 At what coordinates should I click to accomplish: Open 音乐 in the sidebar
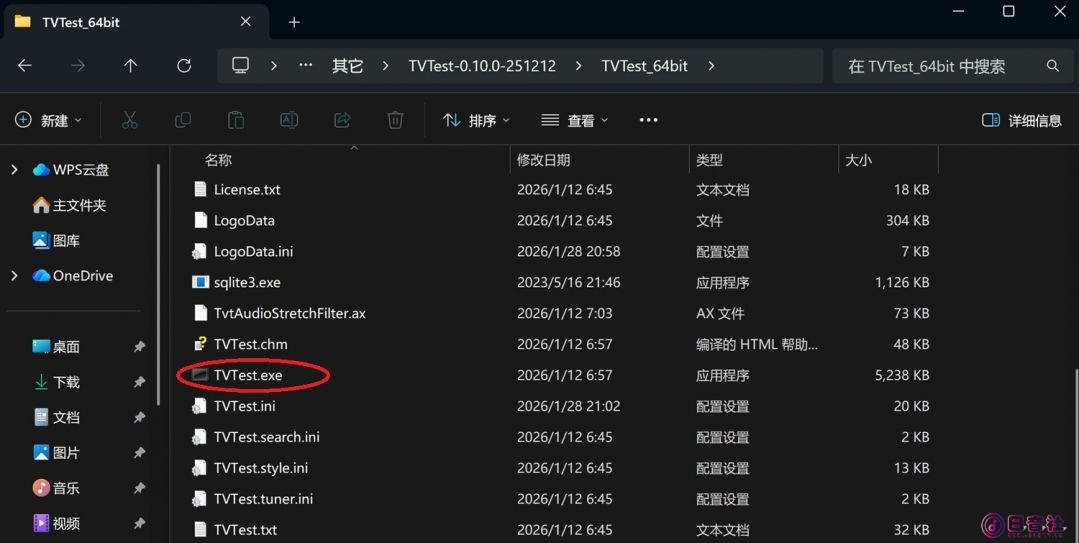56,488
